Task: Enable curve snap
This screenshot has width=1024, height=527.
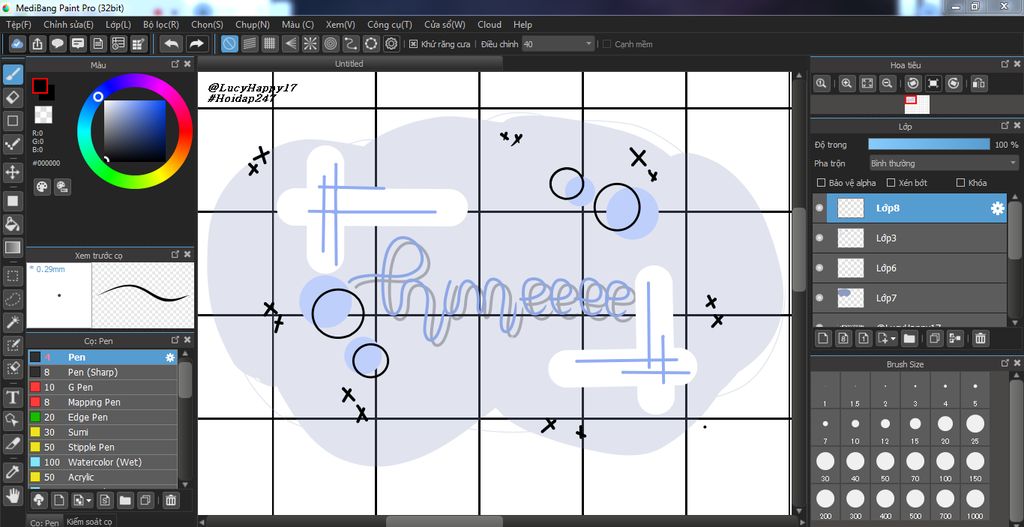Action: pos(351,44)
